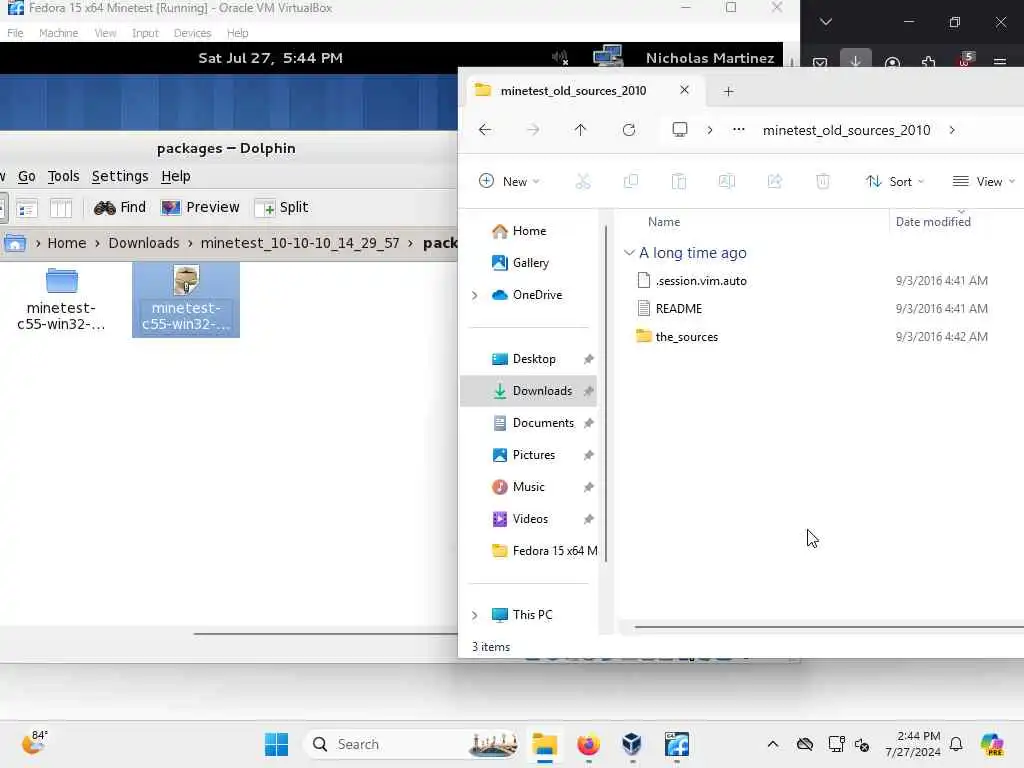Screen dimensions: 1024x768
Task: Click Find in Dolphin toolbar
Action: pyautogui.click(x=120, y=208)
